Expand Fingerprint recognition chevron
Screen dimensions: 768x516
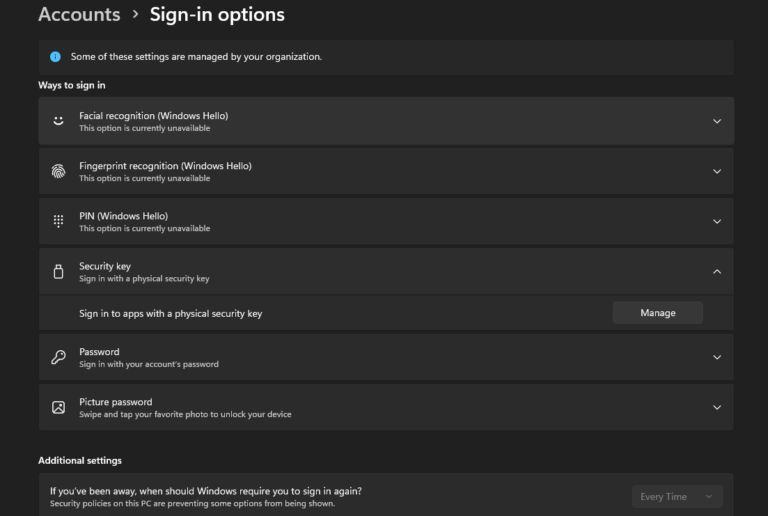716,171
